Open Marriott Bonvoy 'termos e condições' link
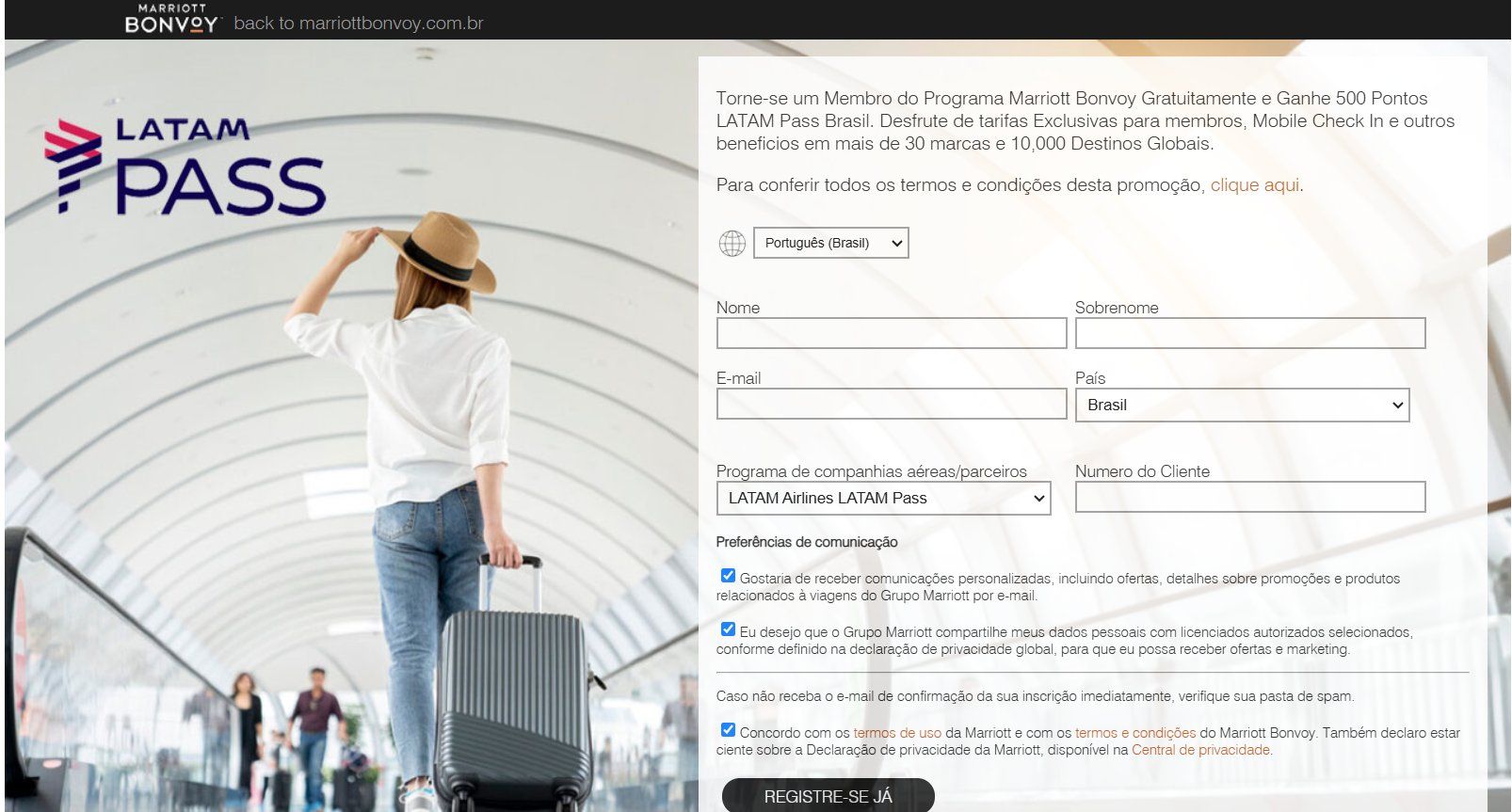Viewport: 1512px width, 812px height. [1135, 733]
